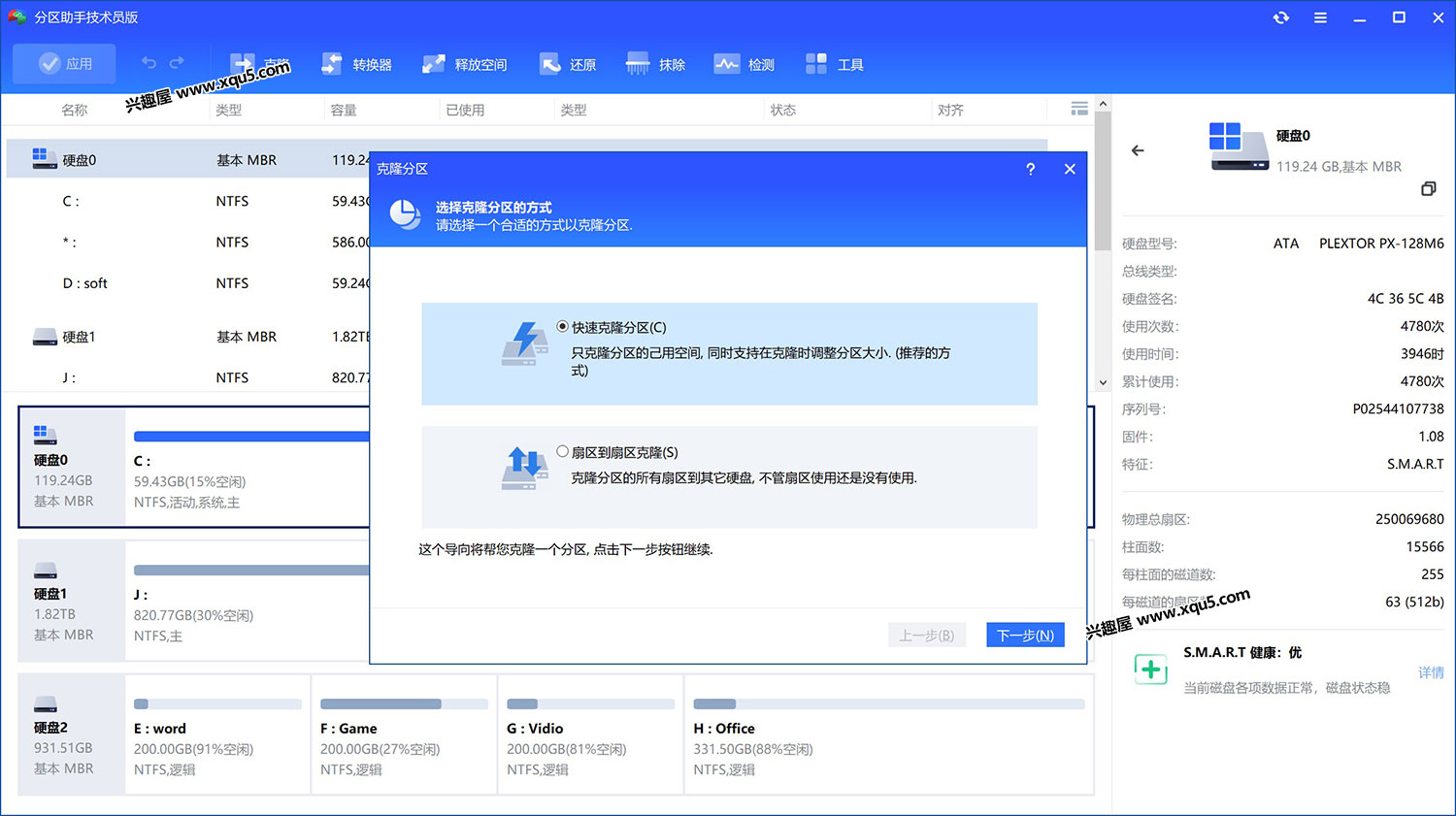
Task: Select the 硬盘0 disk map card
Action: coord(72,468)
